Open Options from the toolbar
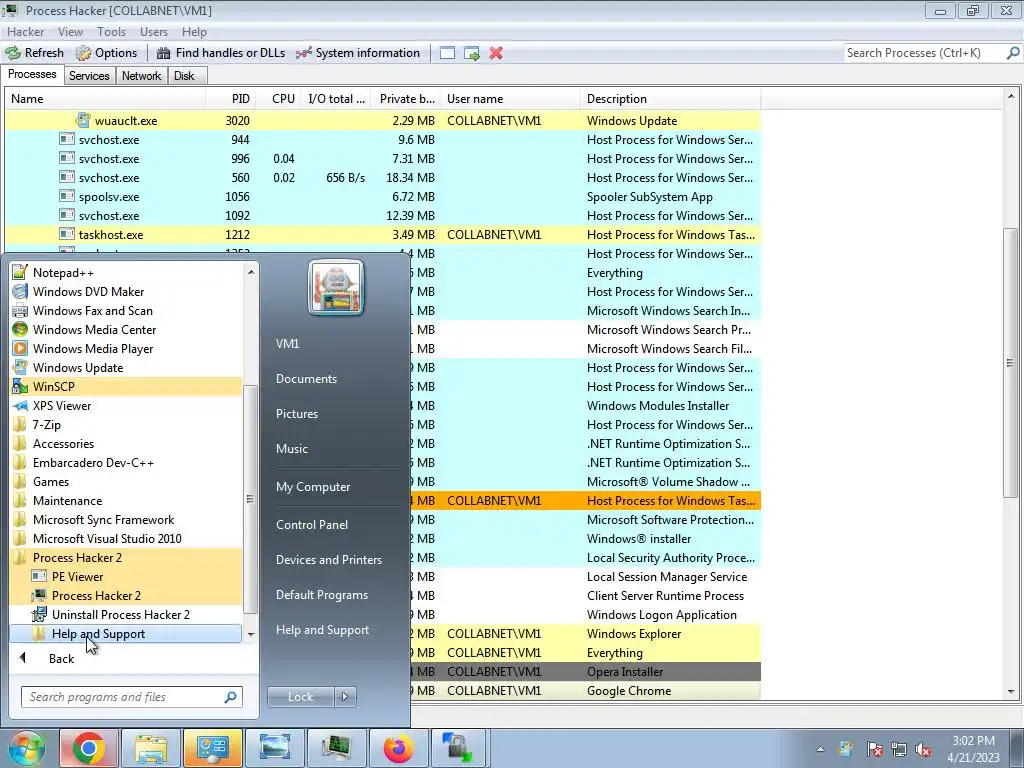 pyautogui.click(x=106, y=53)
